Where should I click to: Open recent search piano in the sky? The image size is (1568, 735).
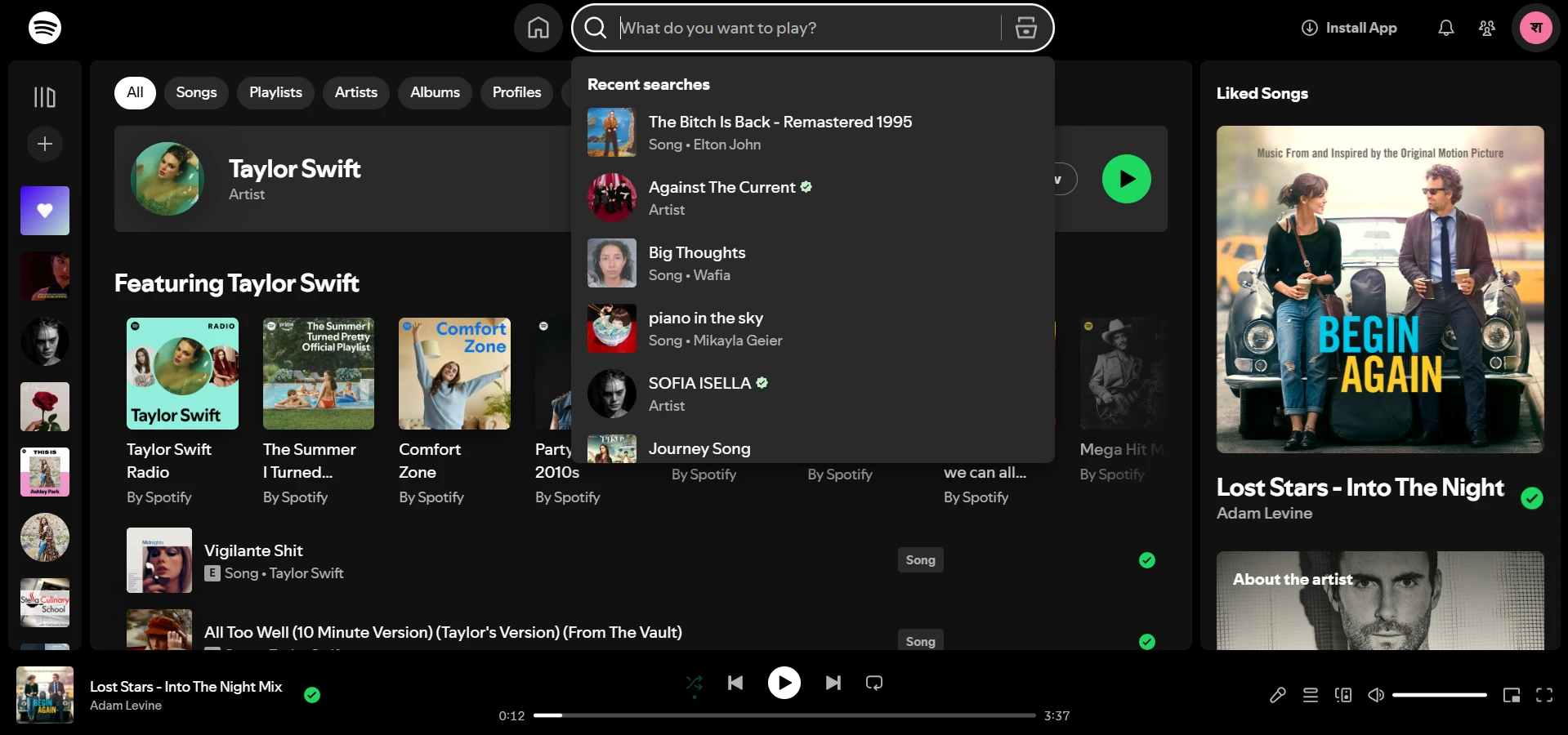pos(813,328)
